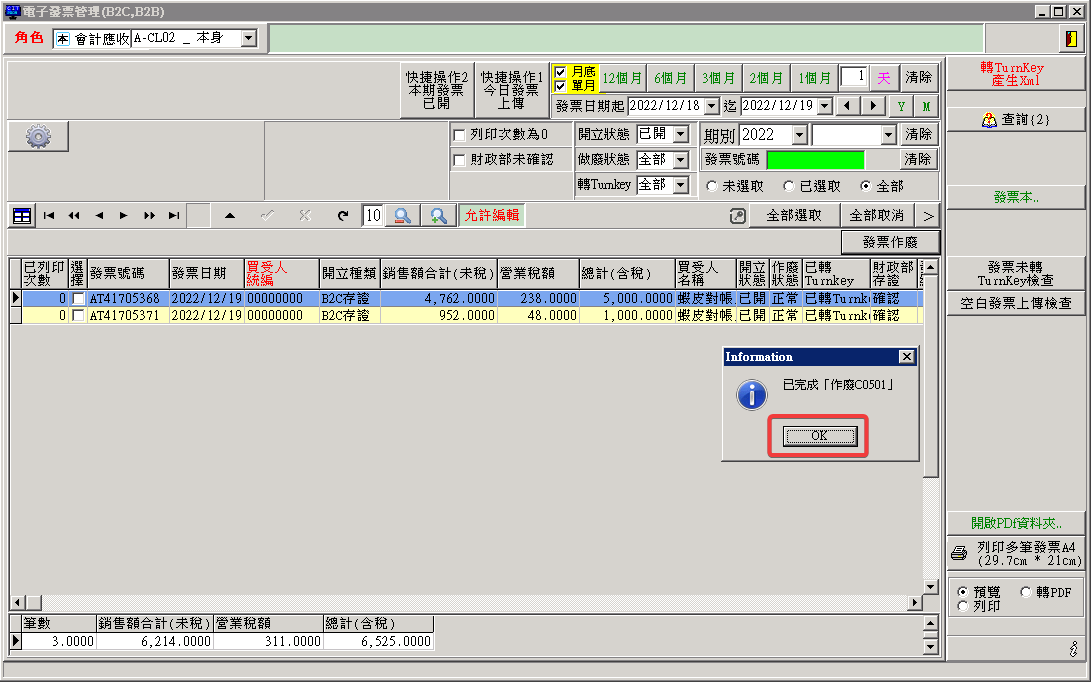Open the 期別 year dropdown showing 2022
The image size is (1091, 682).
click(799, 135)
